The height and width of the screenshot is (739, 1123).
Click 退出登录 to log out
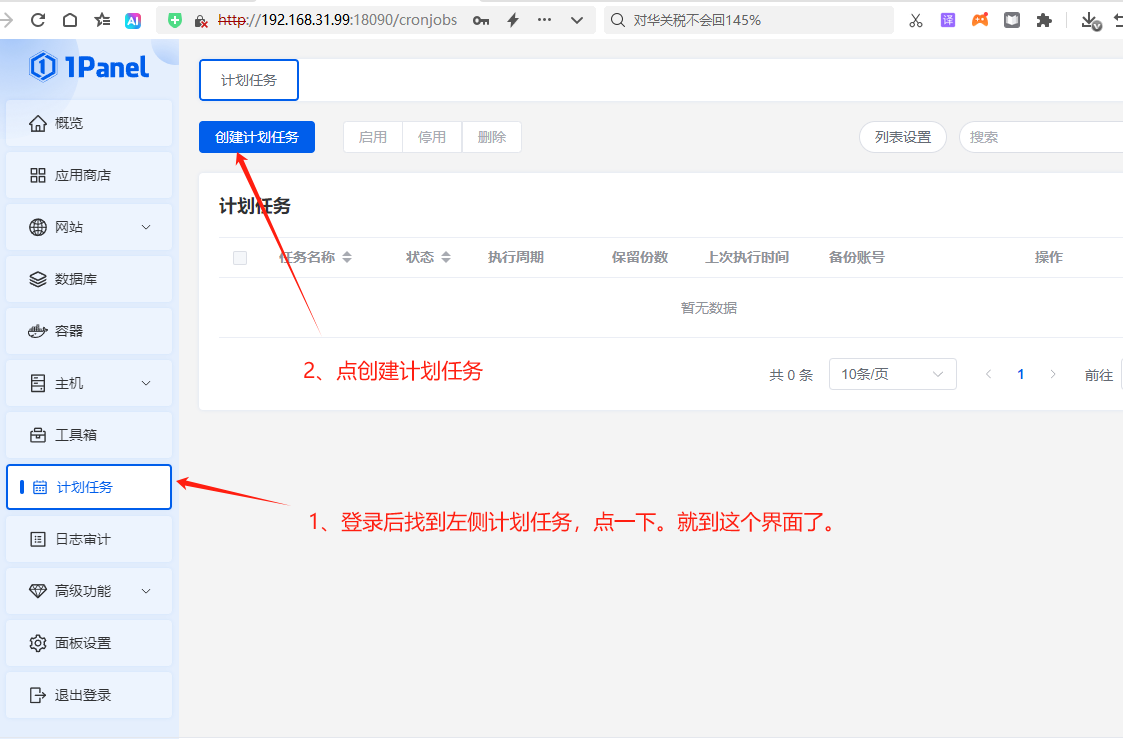click(89, 695)
